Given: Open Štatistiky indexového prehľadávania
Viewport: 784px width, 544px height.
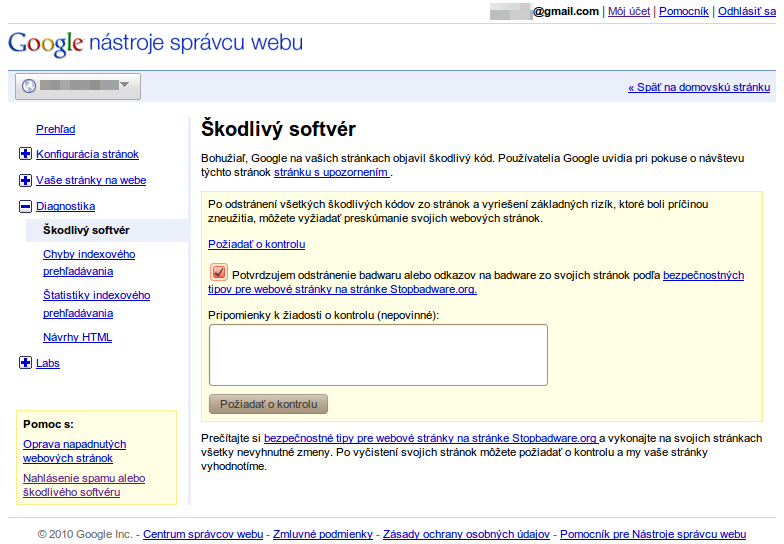Looking at the screenshot, I should pyautogui.click(x=96, y=304).
